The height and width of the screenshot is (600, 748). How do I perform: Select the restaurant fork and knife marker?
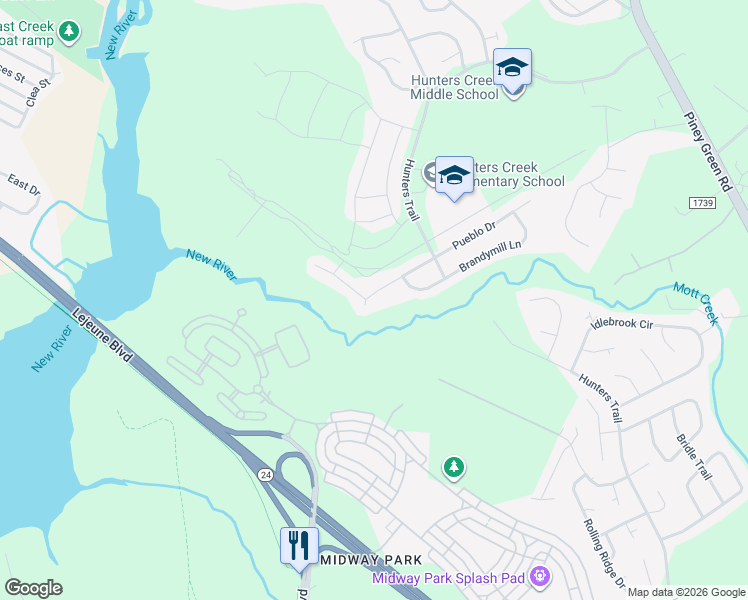tap(299, 547)
